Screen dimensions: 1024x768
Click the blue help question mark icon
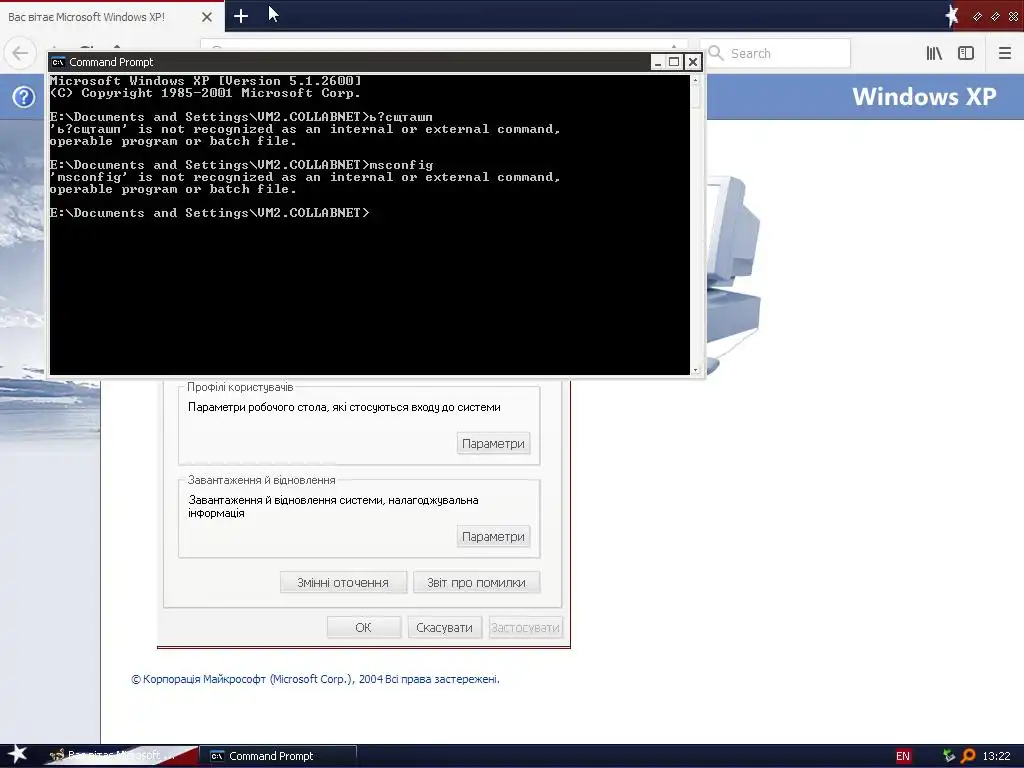pyautogui.click(x=24, y=97)
